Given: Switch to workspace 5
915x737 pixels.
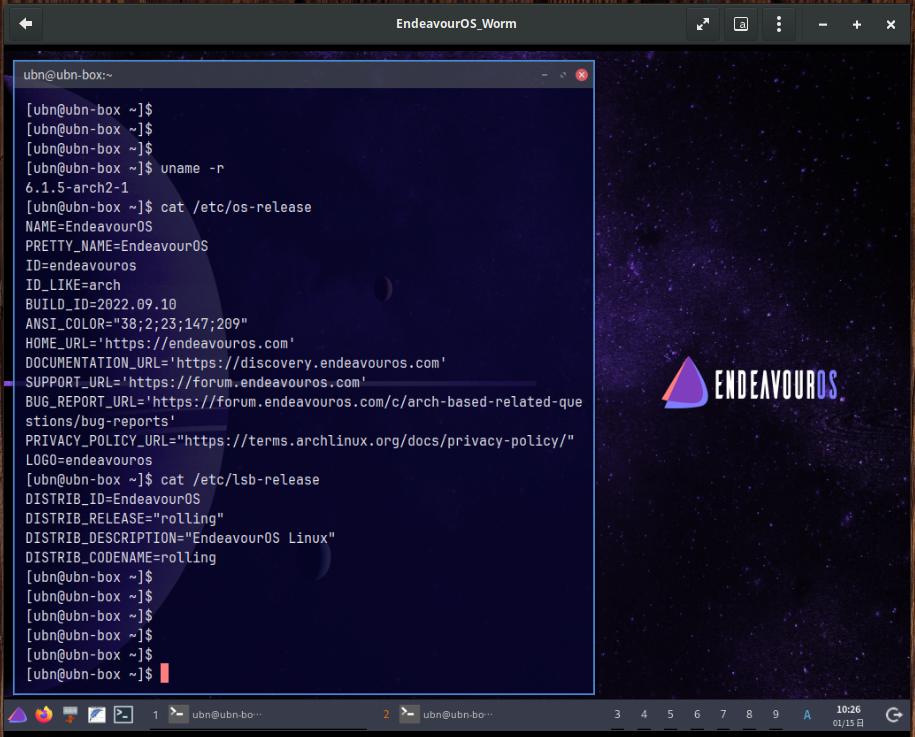Looking at the screenshot, I should [x=670, y=714].
